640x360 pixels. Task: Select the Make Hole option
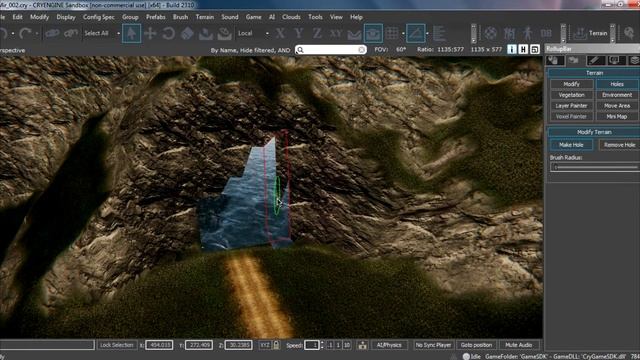click(x=571, y=145)
